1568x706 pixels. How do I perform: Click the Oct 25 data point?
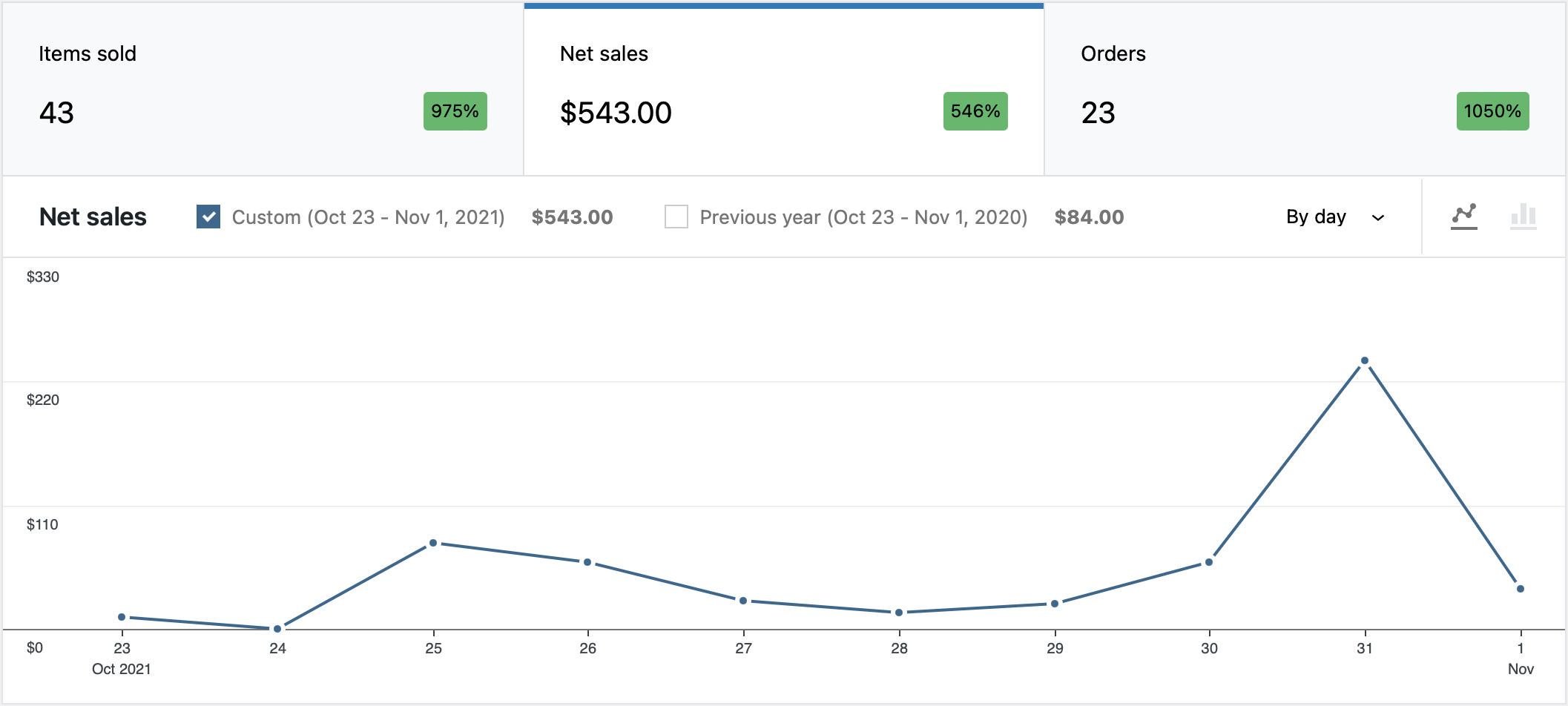pyautogui.click(x=433, y=543)
